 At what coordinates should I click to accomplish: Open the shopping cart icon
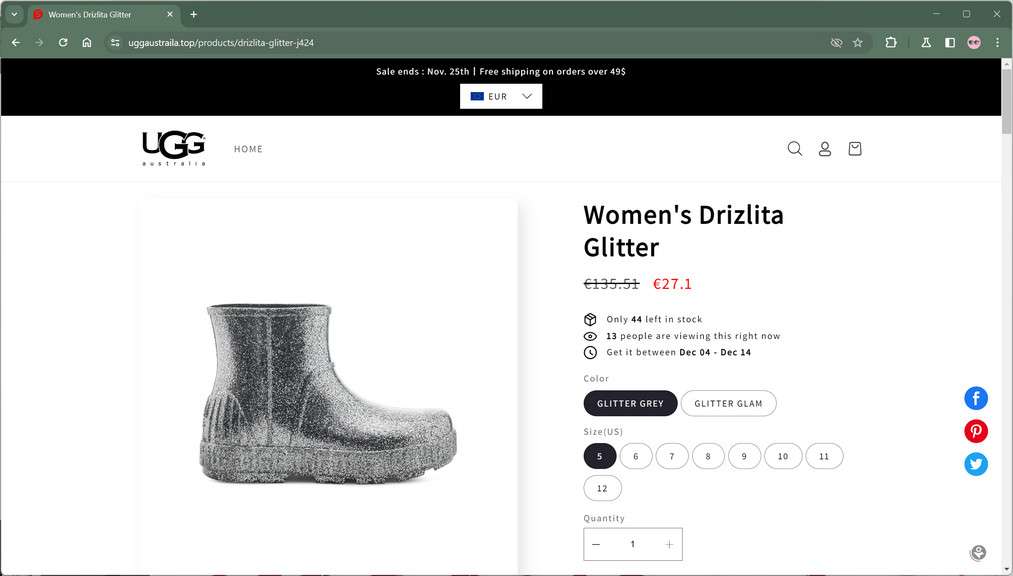(855, 149)
